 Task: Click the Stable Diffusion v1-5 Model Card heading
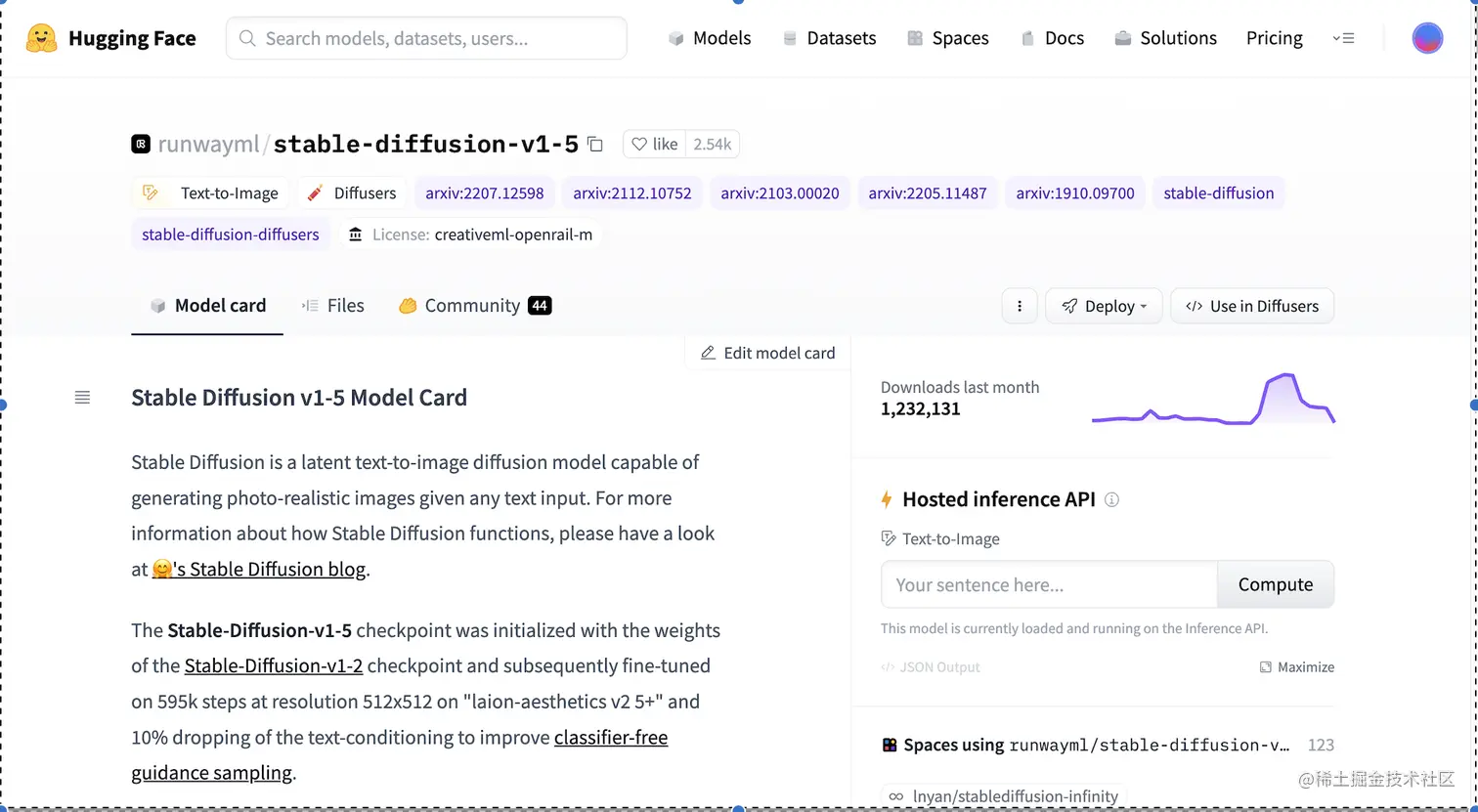299,398
